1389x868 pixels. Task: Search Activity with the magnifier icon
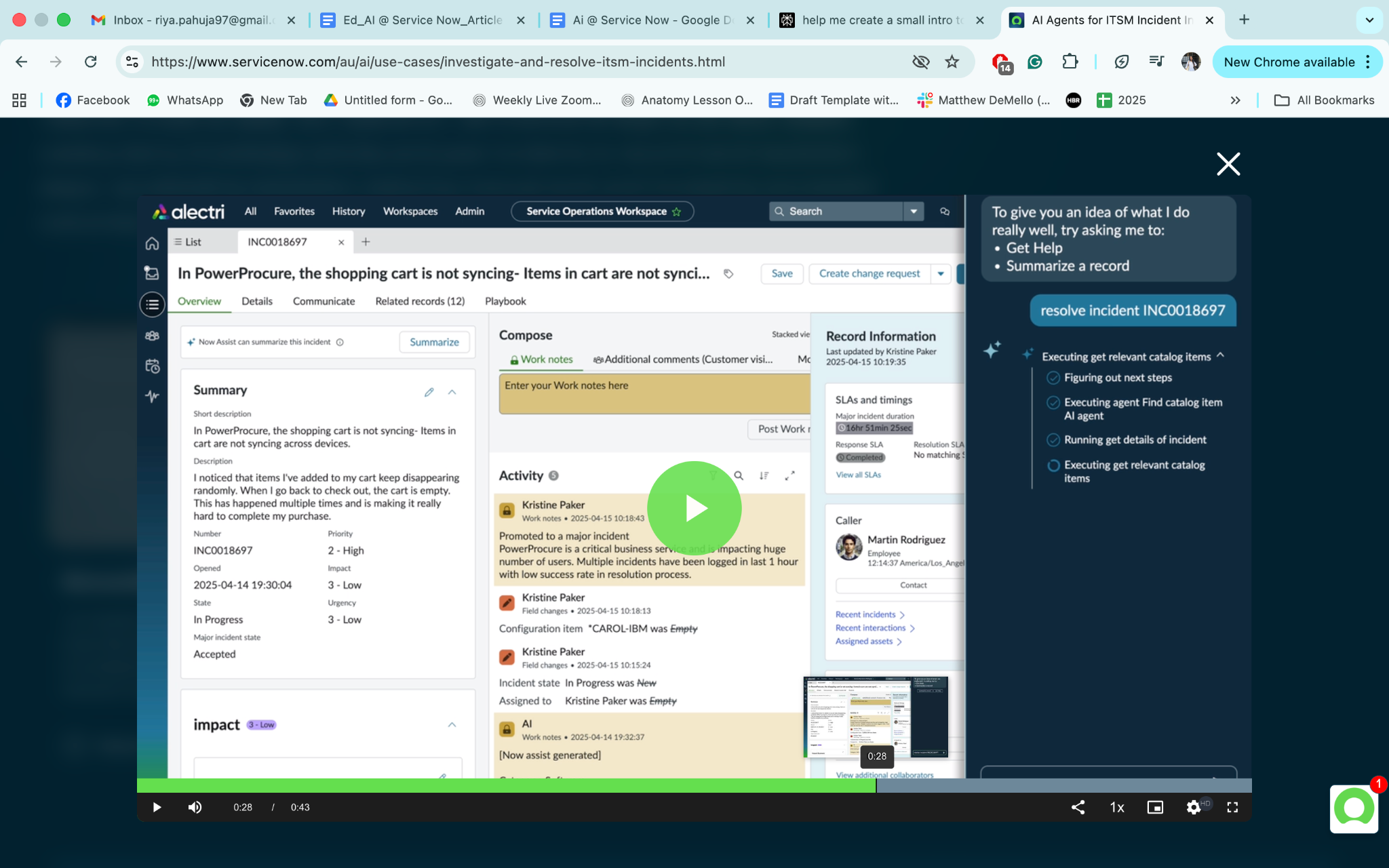click(739, 475)
